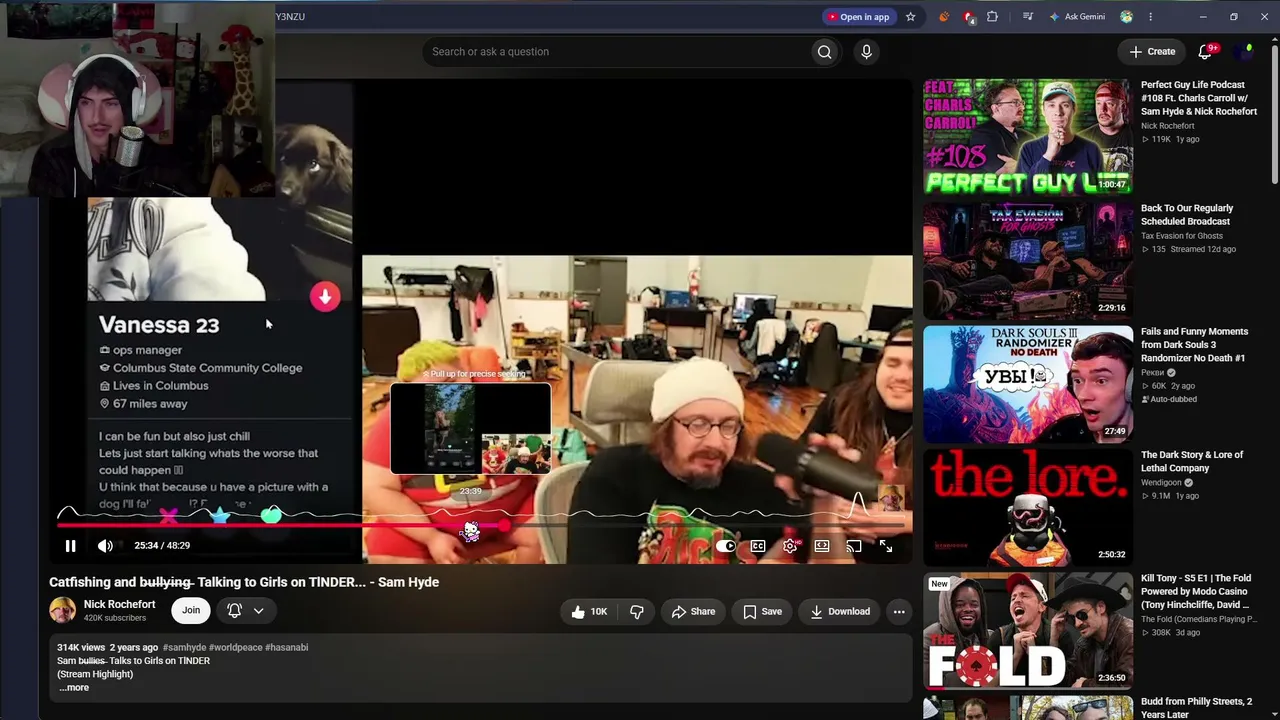Click the red down-arrow button on Tinder profile

(324, 297)
